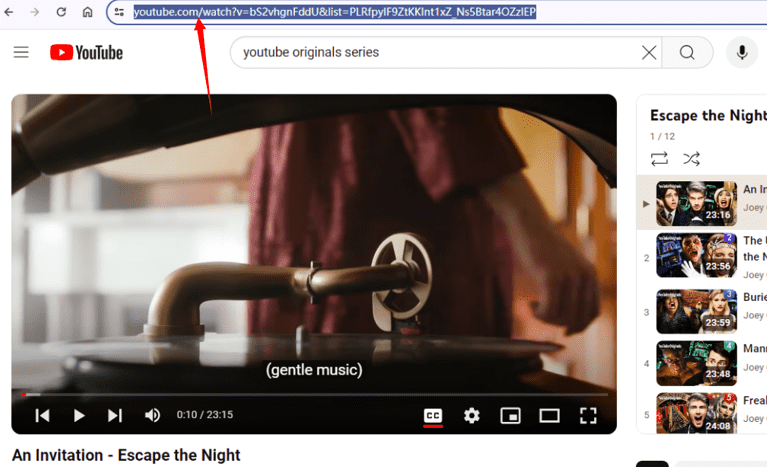Clear the search box text with X
The width and height of the screenshot is (767, 468).
(x=649, y=52)
